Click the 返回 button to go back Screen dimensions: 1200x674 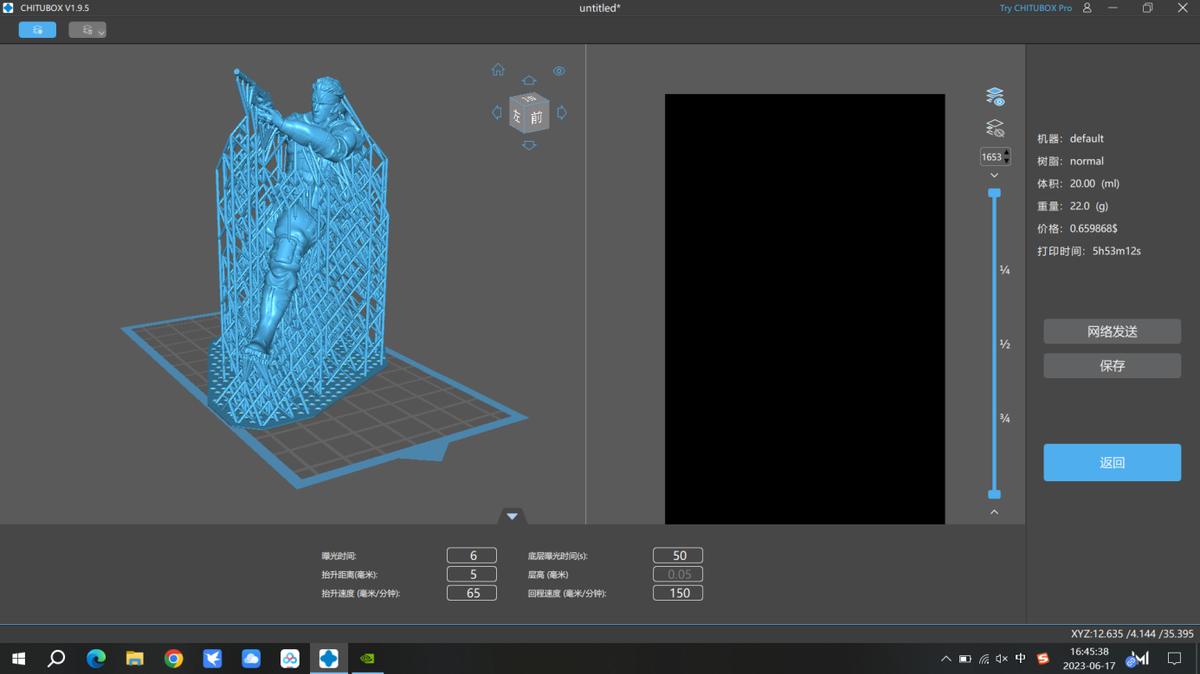pos(1112,462)
